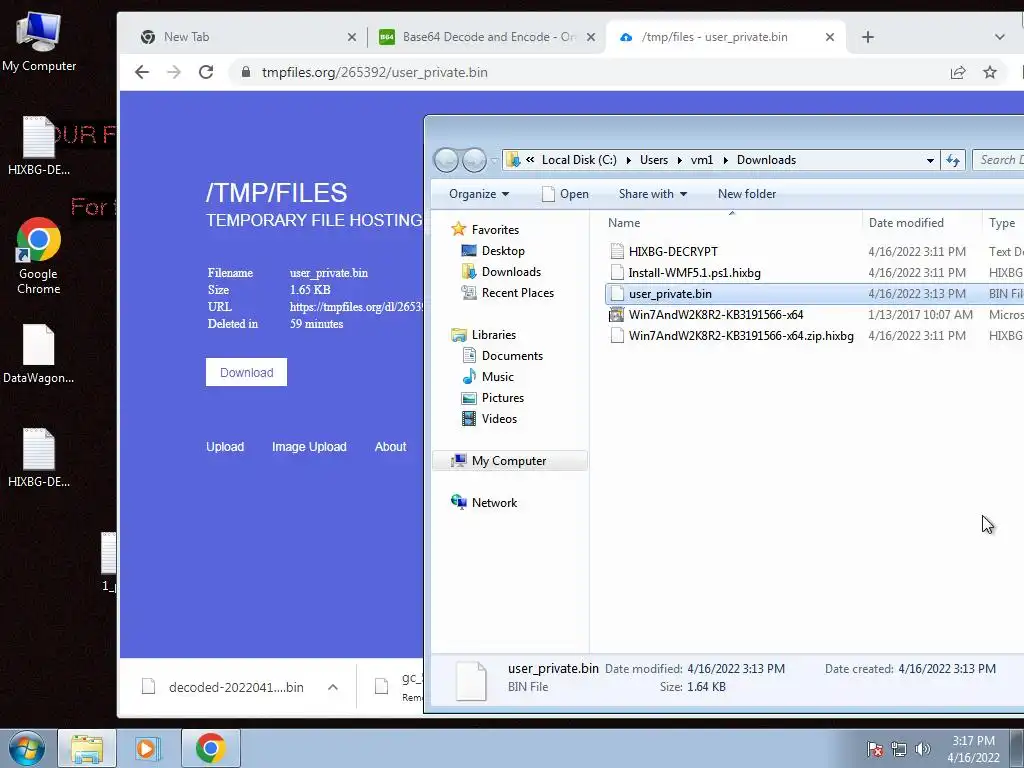This screenshot has height=768, width=1024.
Task: Click Open in Explorer toolbar
Action: [566, 194]
